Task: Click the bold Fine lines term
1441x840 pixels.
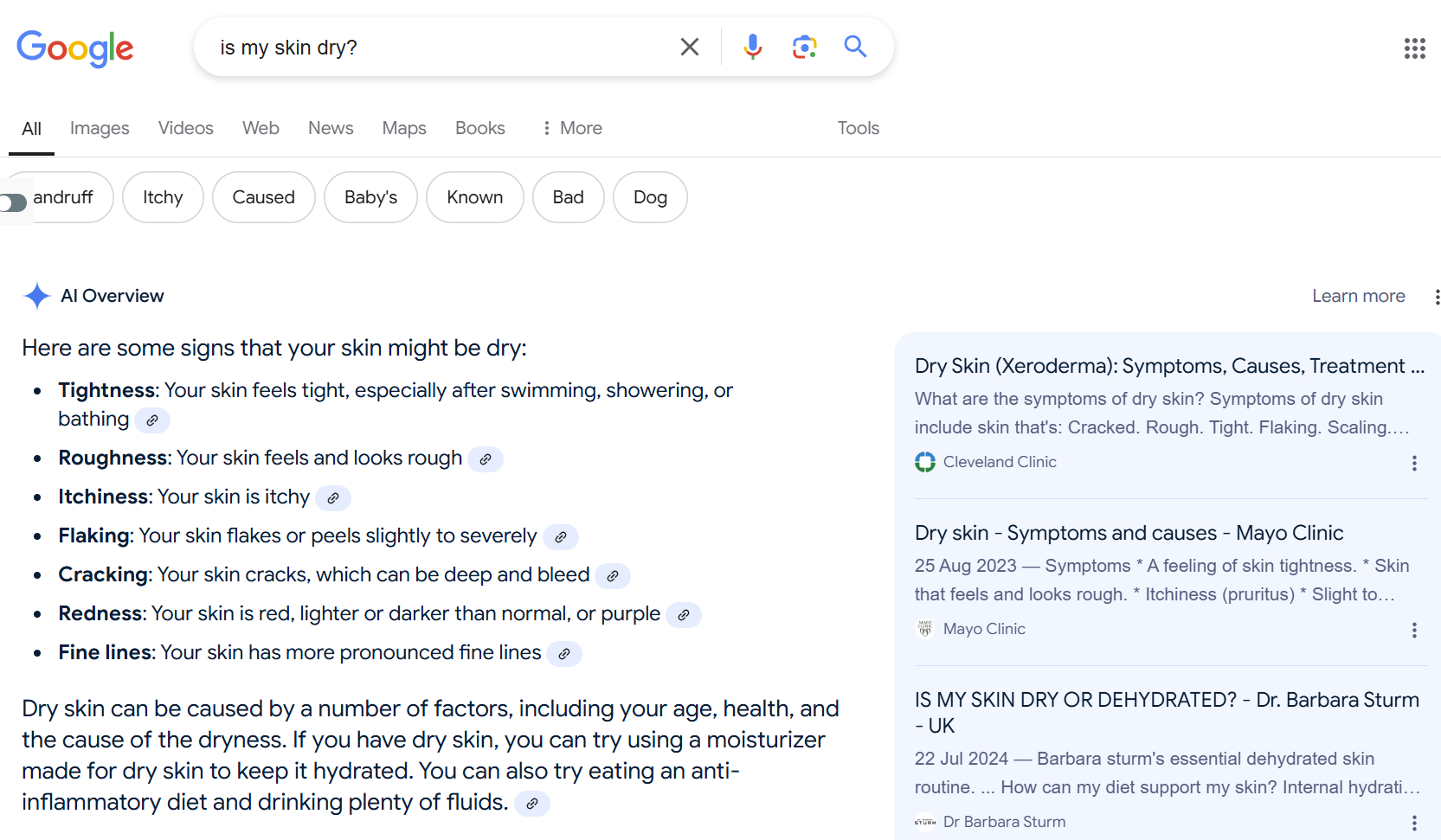Action: [x=105, y=652]
